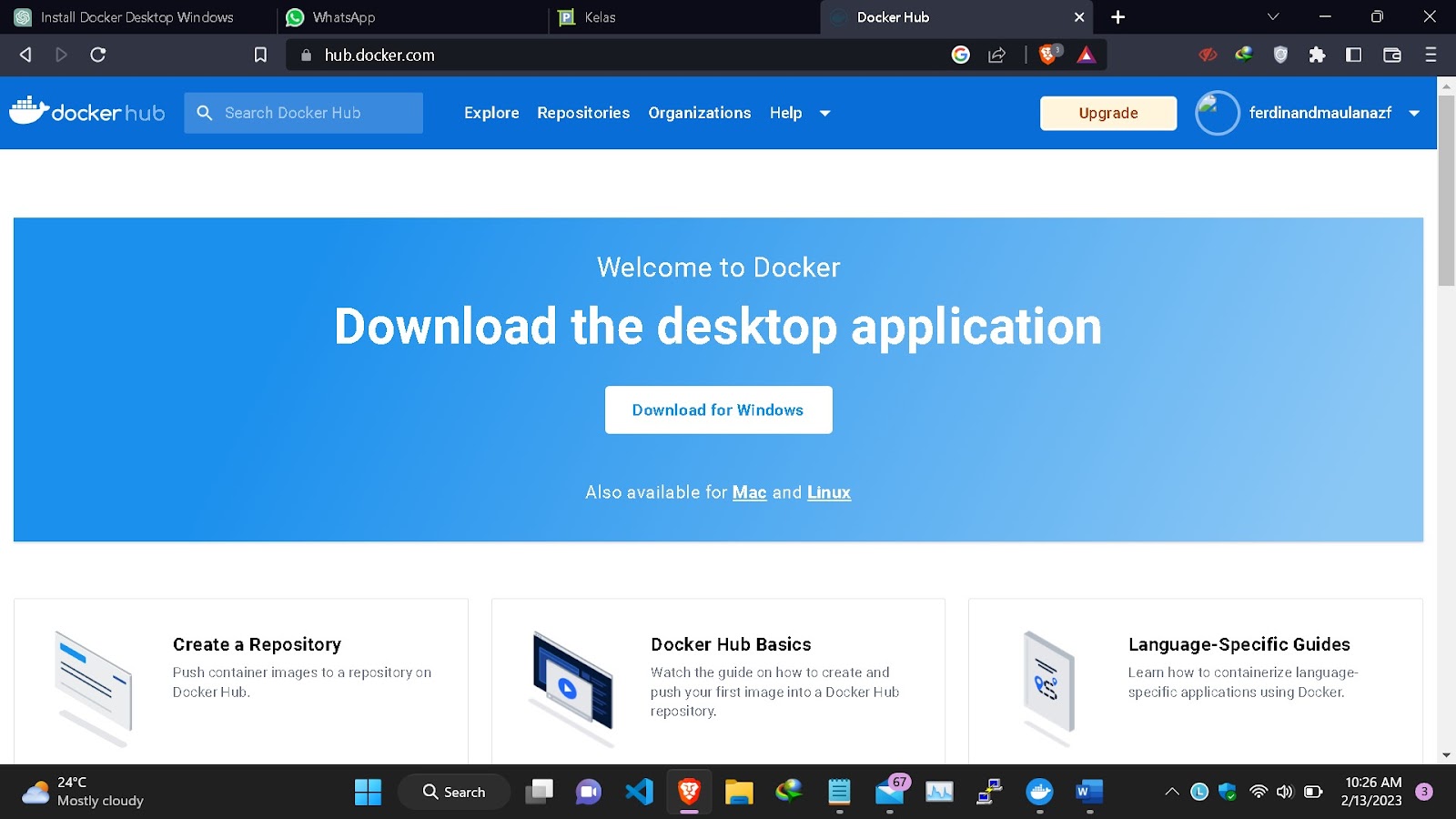Viewport: 1456px width, 819px height.
Task: Click the search magnifier icon in Docker Hub
Action: point(205,113)
